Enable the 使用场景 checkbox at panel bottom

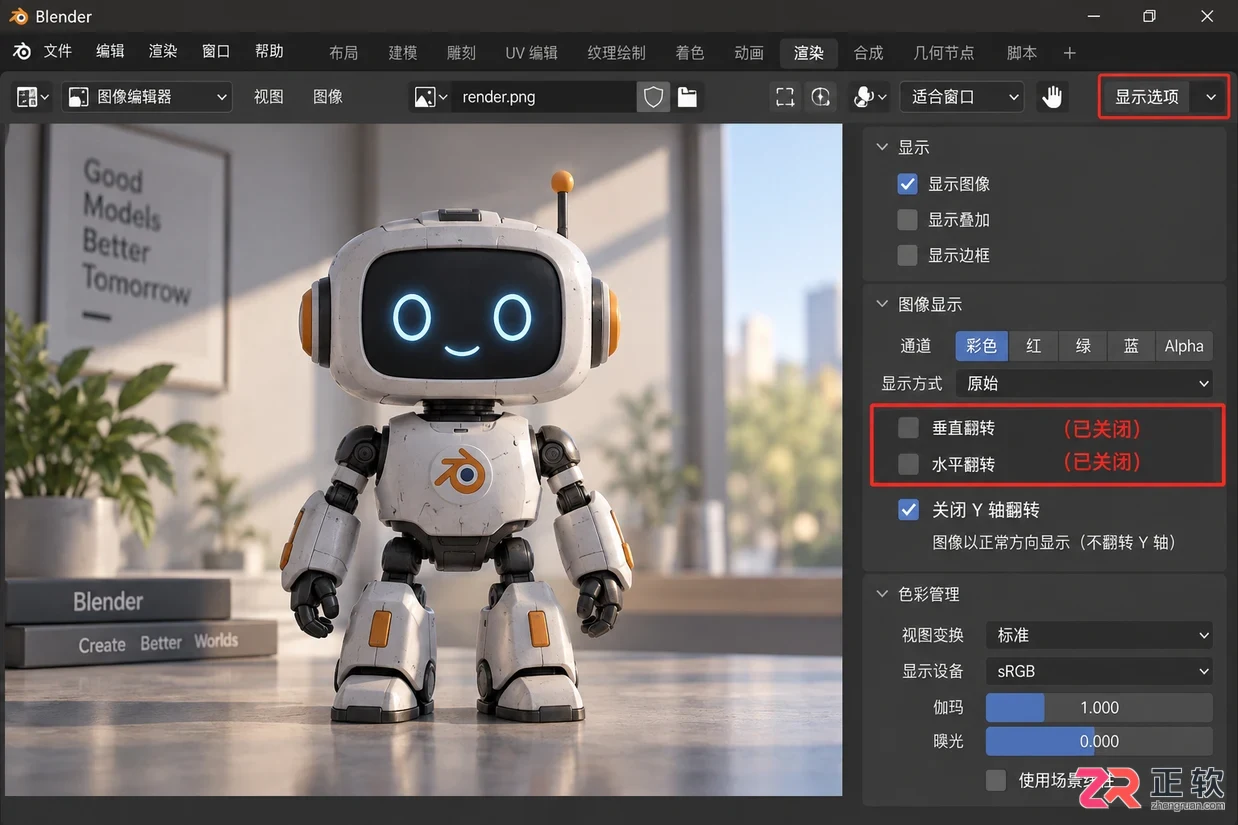pyautogui.click(x=996, y=780)
